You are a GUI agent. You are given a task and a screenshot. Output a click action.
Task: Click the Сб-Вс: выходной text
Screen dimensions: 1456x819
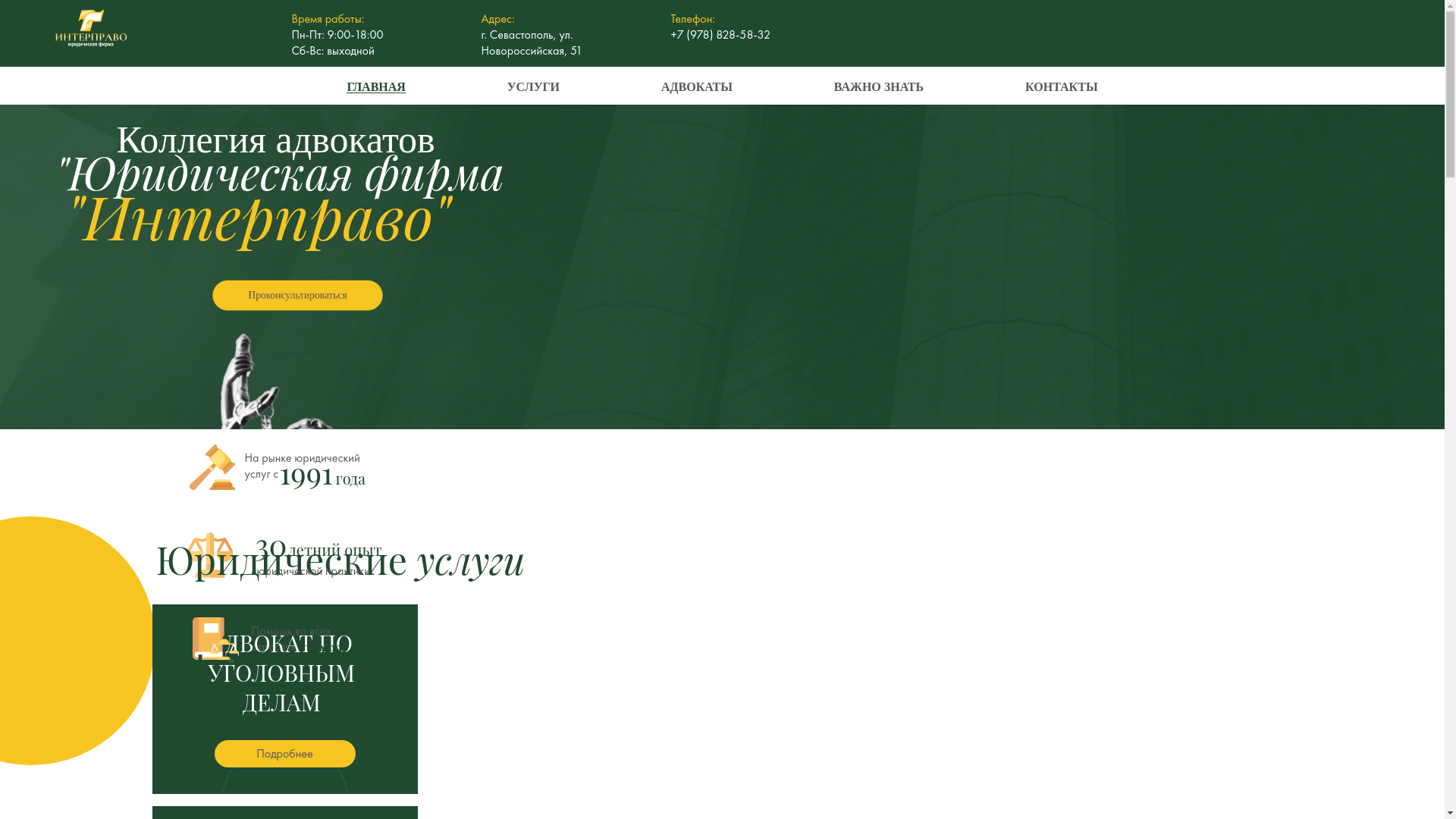click(333, 51)
